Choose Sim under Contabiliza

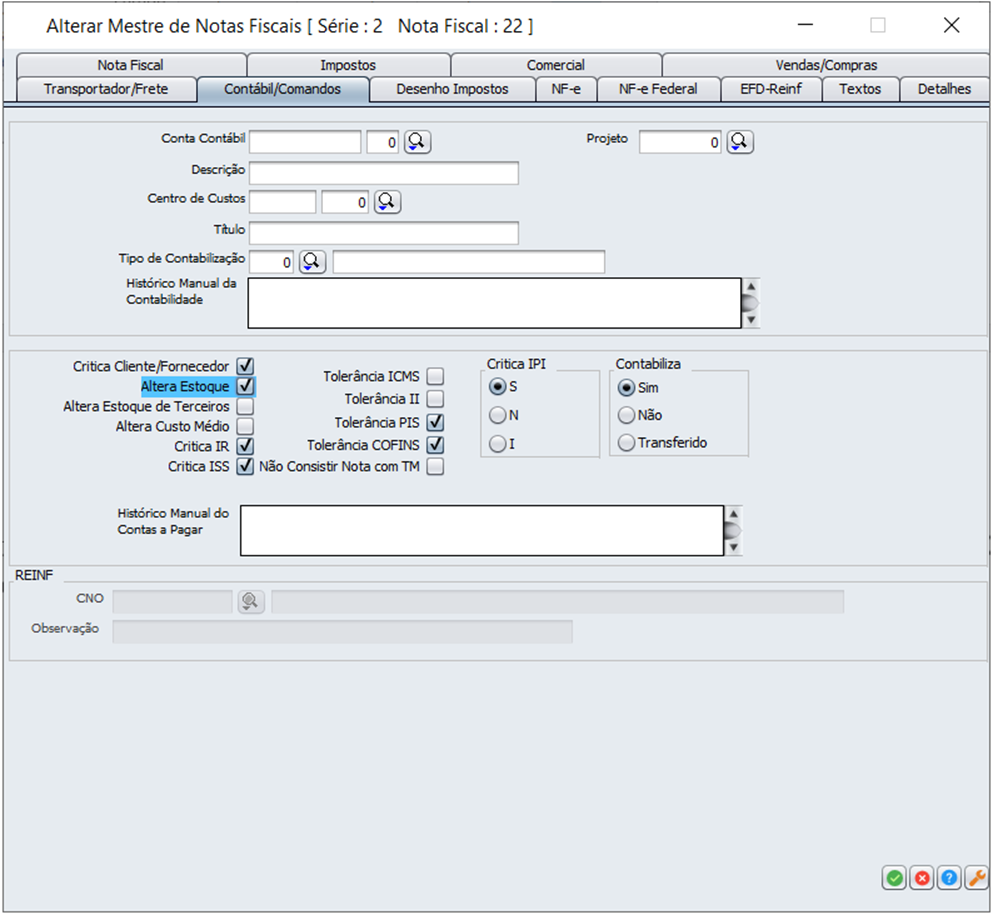pyautogui.click(x=626, y=388)
